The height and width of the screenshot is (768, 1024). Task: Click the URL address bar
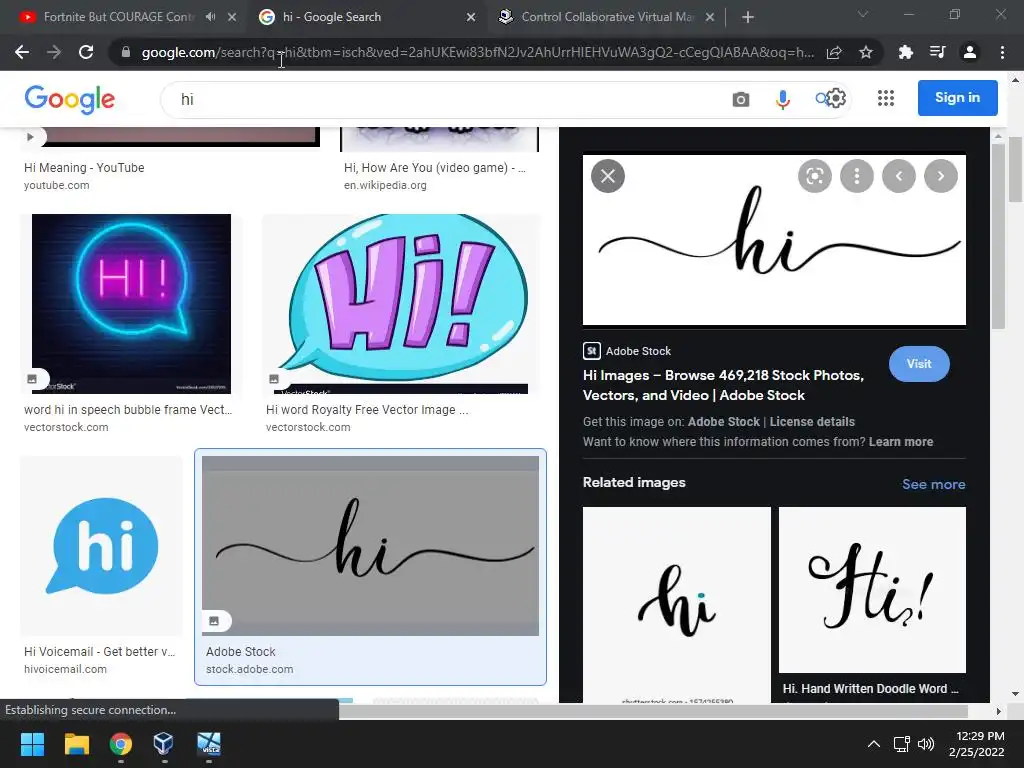477,52
